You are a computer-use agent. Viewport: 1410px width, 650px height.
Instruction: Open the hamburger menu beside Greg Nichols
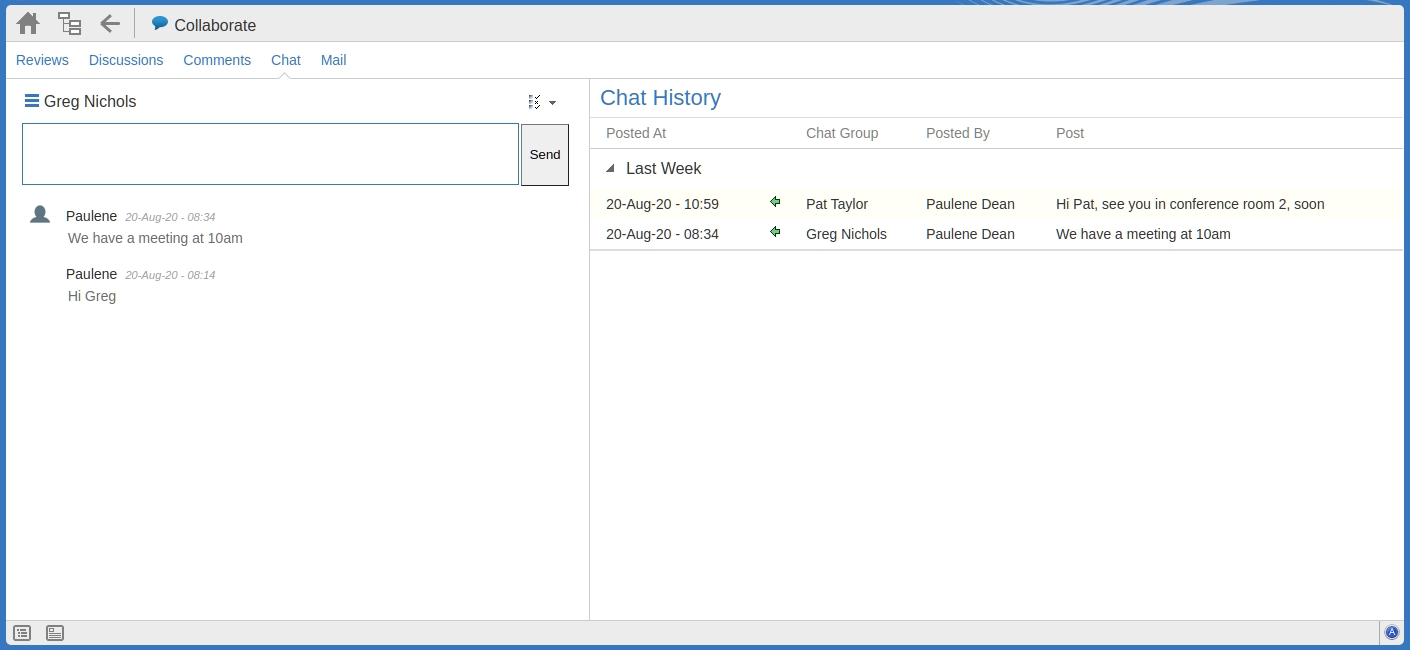click(x=32, y=101)
